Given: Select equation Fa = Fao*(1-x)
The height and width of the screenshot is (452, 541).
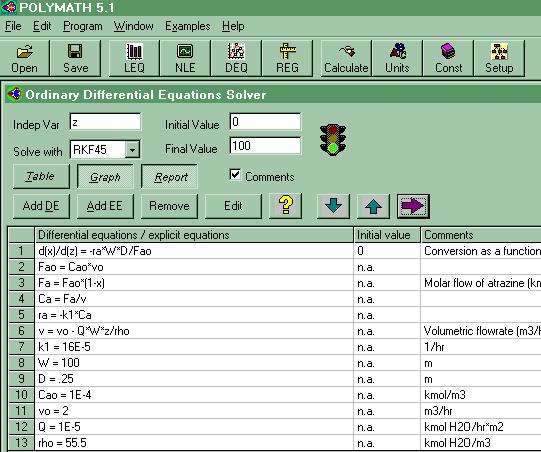Looking at the screenshot, I should [194, 283].
